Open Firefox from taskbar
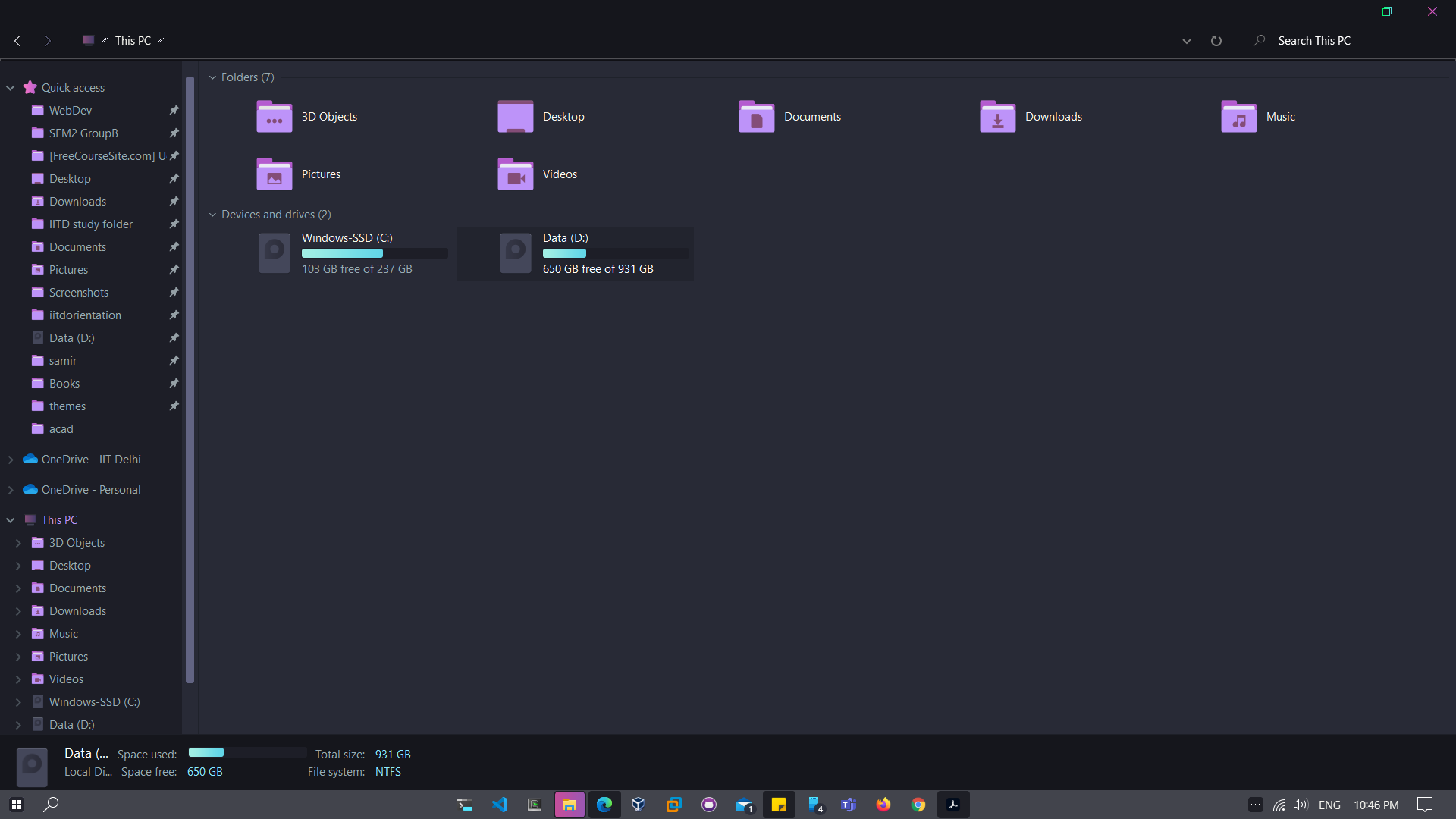 click(883, 805)
